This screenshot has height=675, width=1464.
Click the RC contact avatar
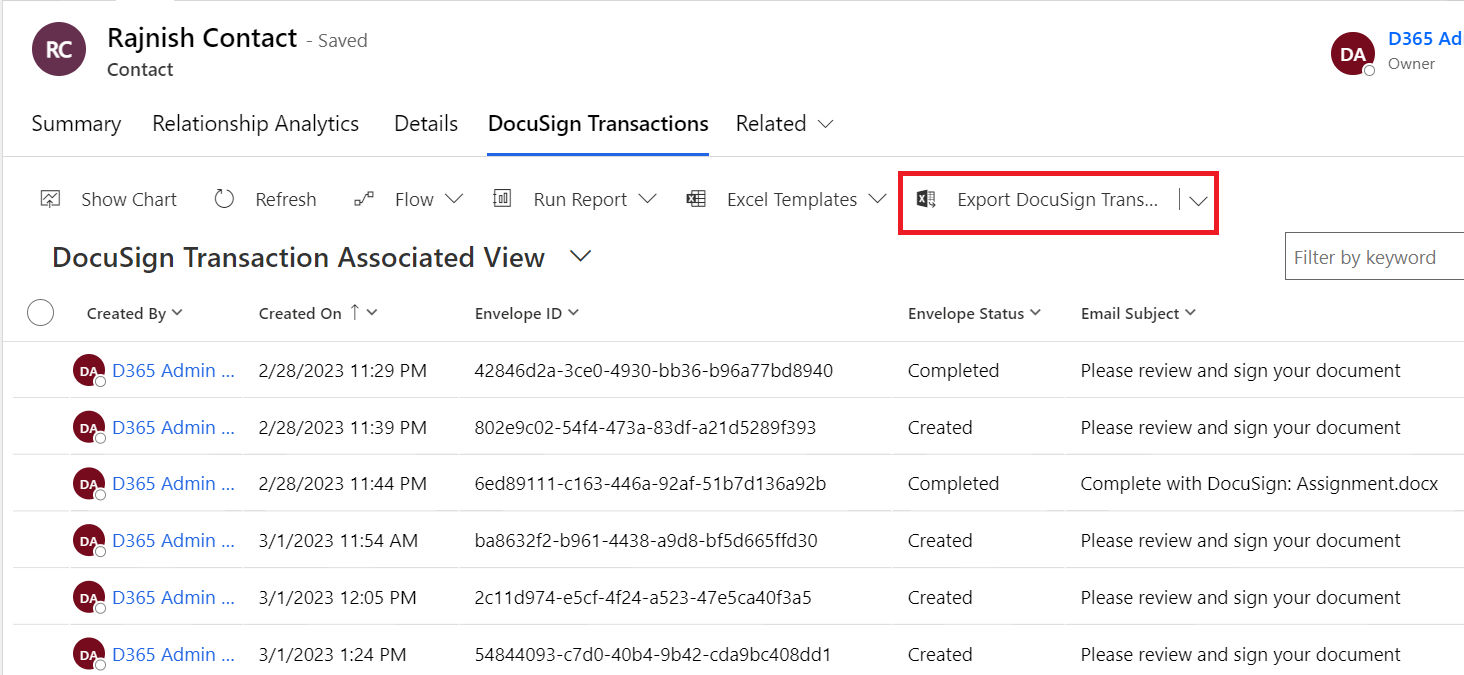point(59,50)
